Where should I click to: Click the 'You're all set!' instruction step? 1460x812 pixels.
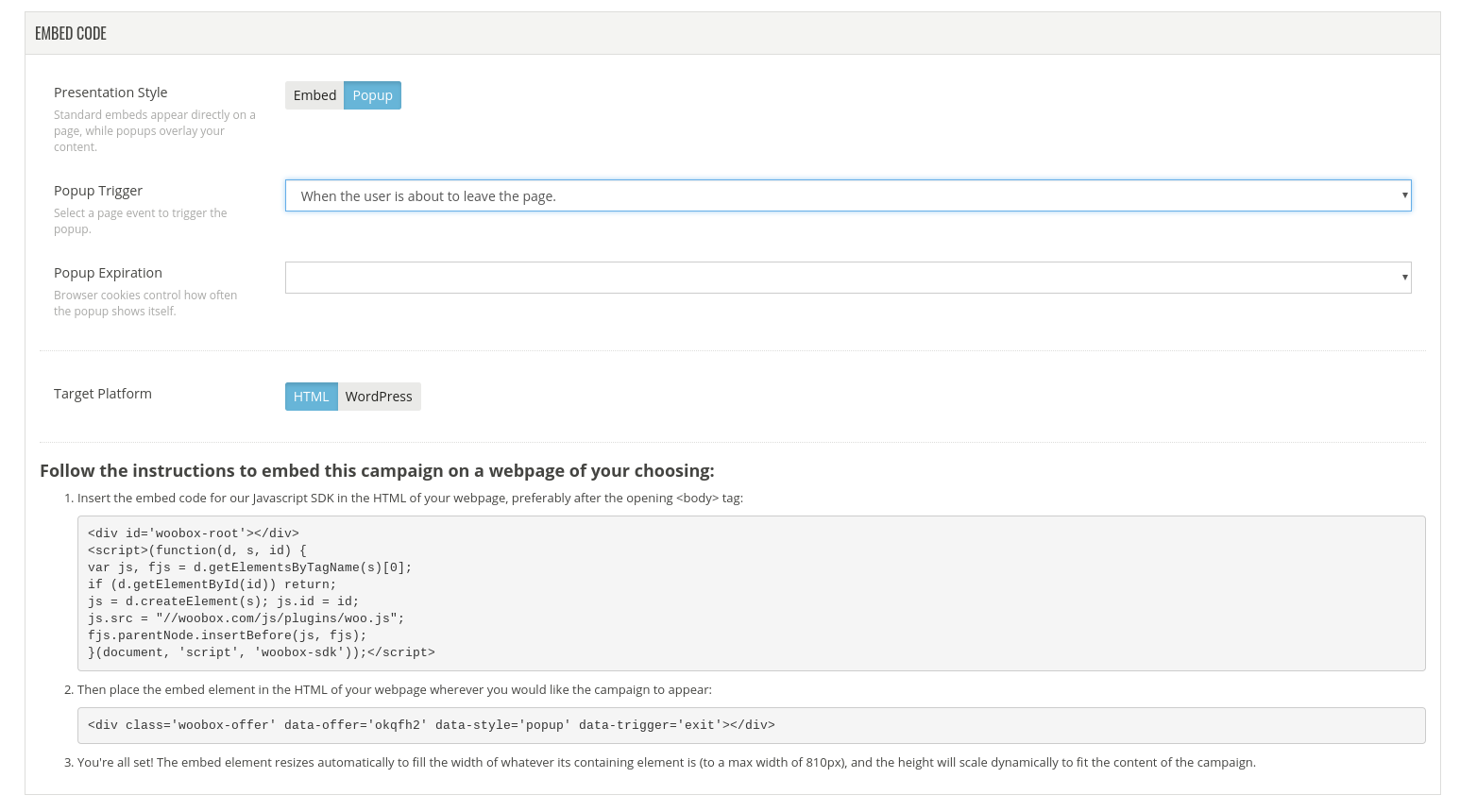(666, 763)
